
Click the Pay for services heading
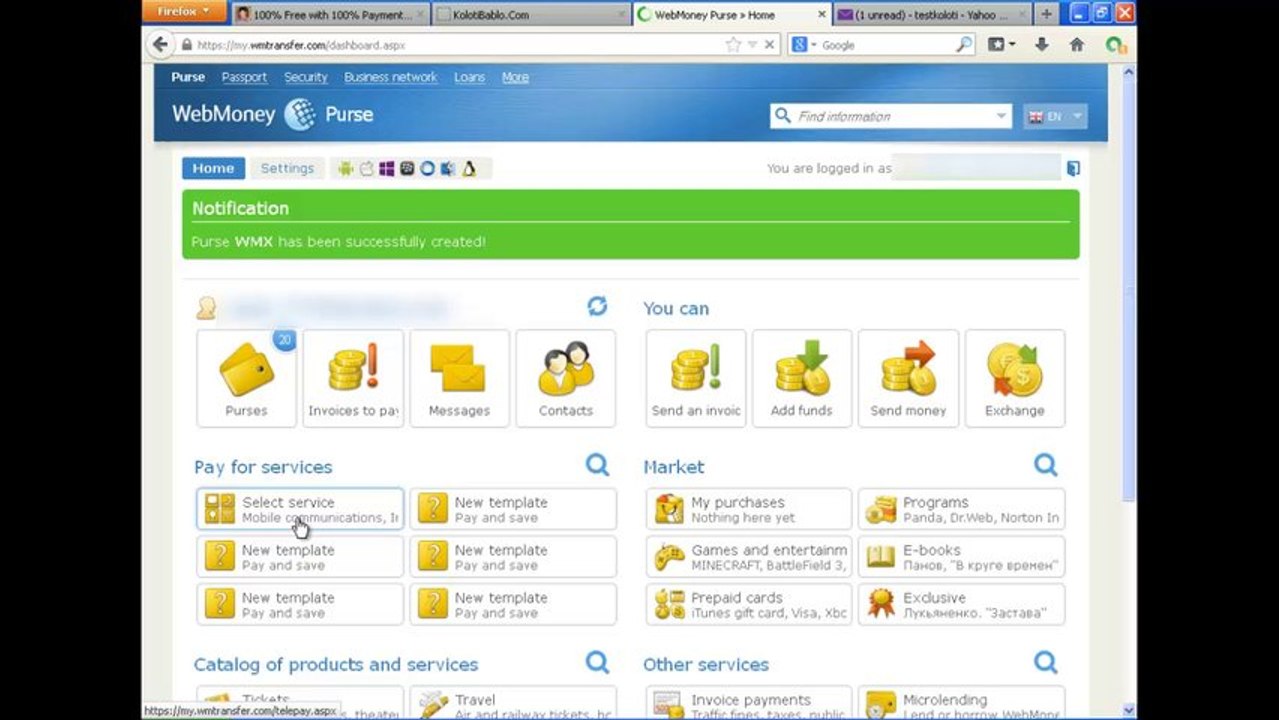263,467
